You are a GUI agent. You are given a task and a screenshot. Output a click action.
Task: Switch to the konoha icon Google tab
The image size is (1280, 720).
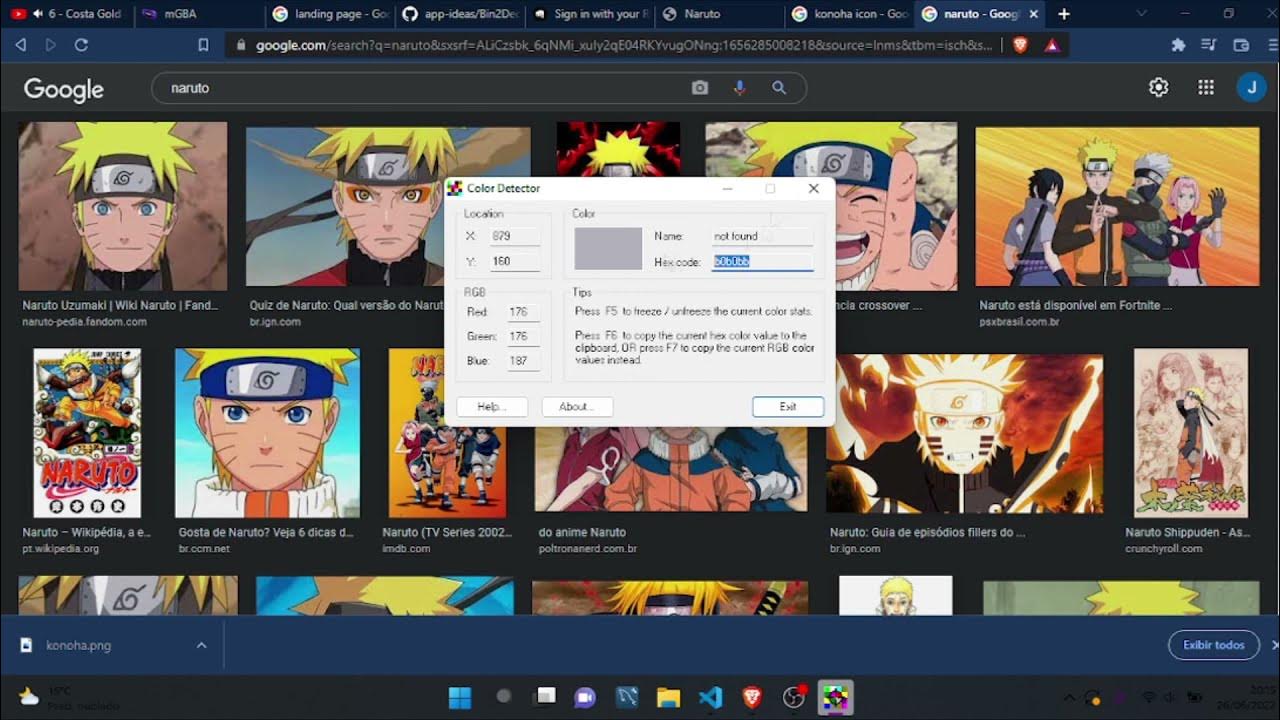850,14
